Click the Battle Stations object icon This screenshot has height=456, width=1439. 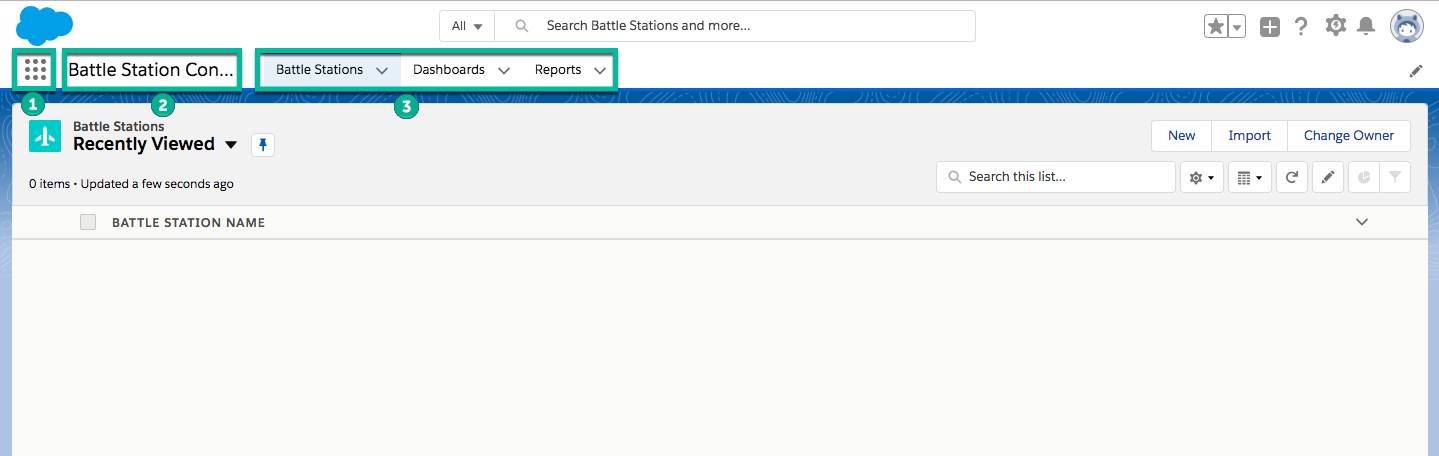pyautogui.click(x=45, y=135)
